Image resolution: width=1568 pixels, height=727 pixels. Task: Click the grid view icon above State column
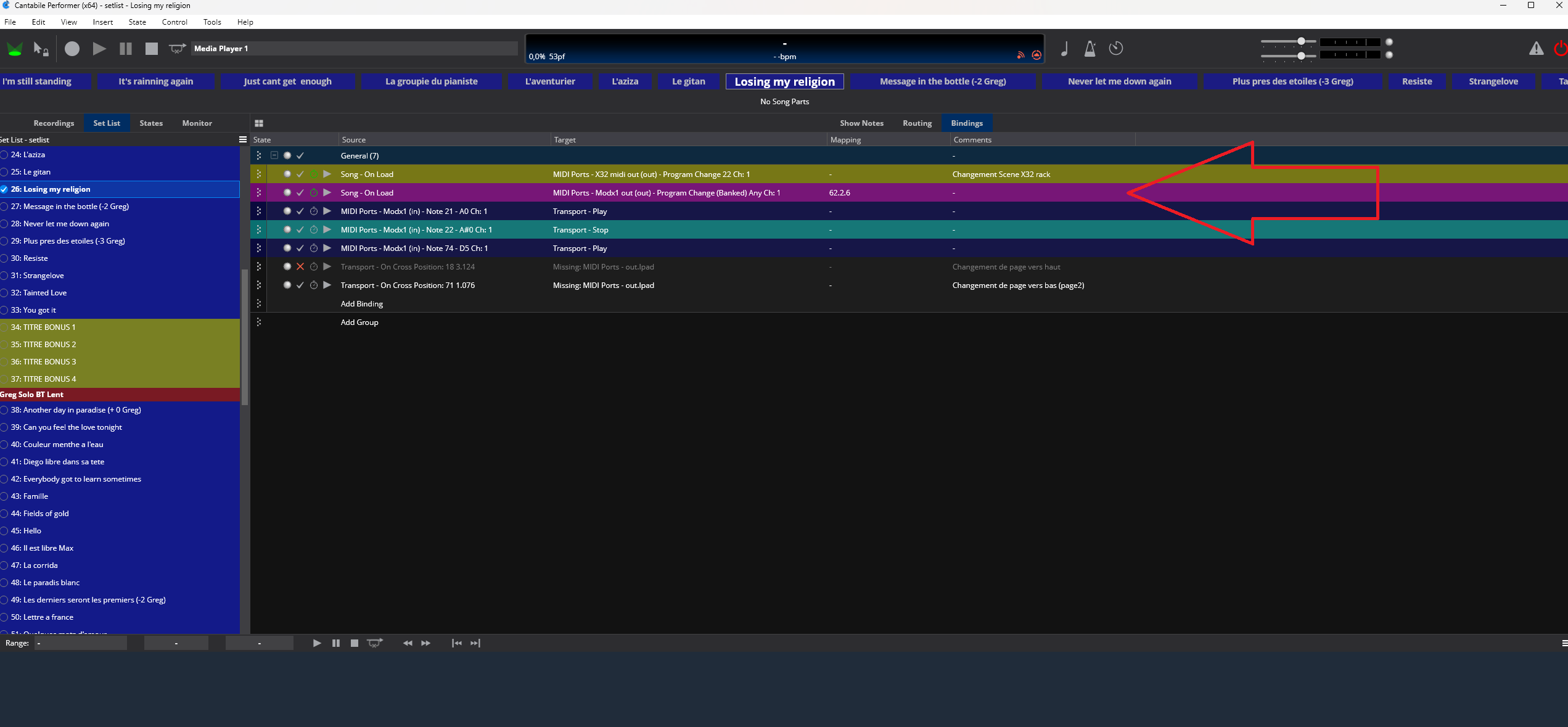point(259,123)
